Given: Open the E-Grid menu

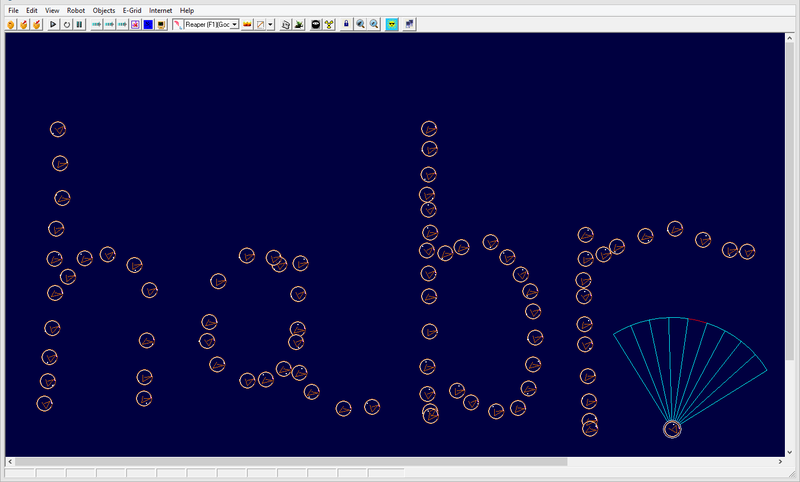Looking at the screenshot, I should pos(132,10).
